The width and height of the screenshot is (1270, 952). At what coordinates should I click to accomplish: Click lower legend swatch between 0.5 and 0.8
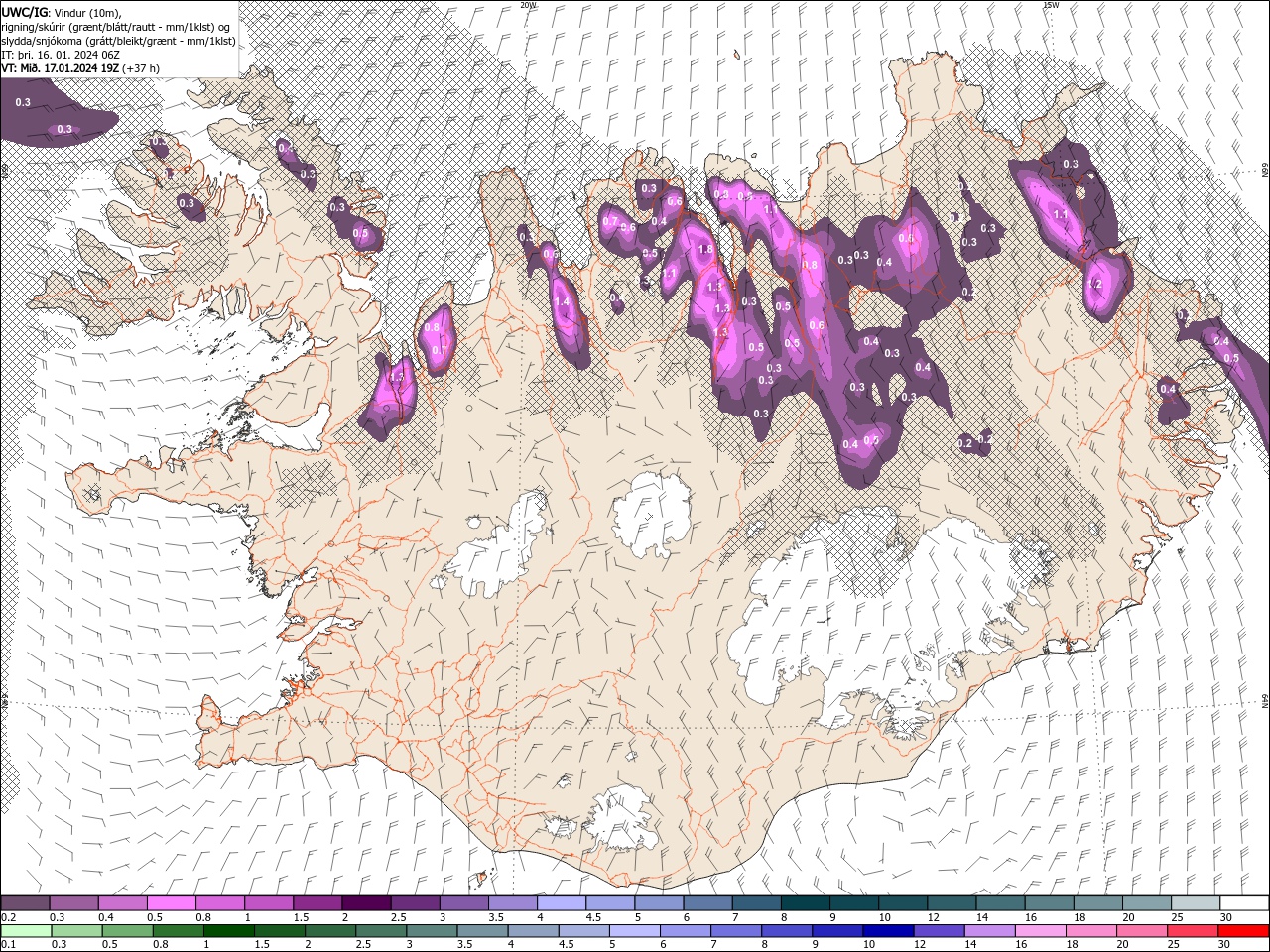(x=127, y=931)
